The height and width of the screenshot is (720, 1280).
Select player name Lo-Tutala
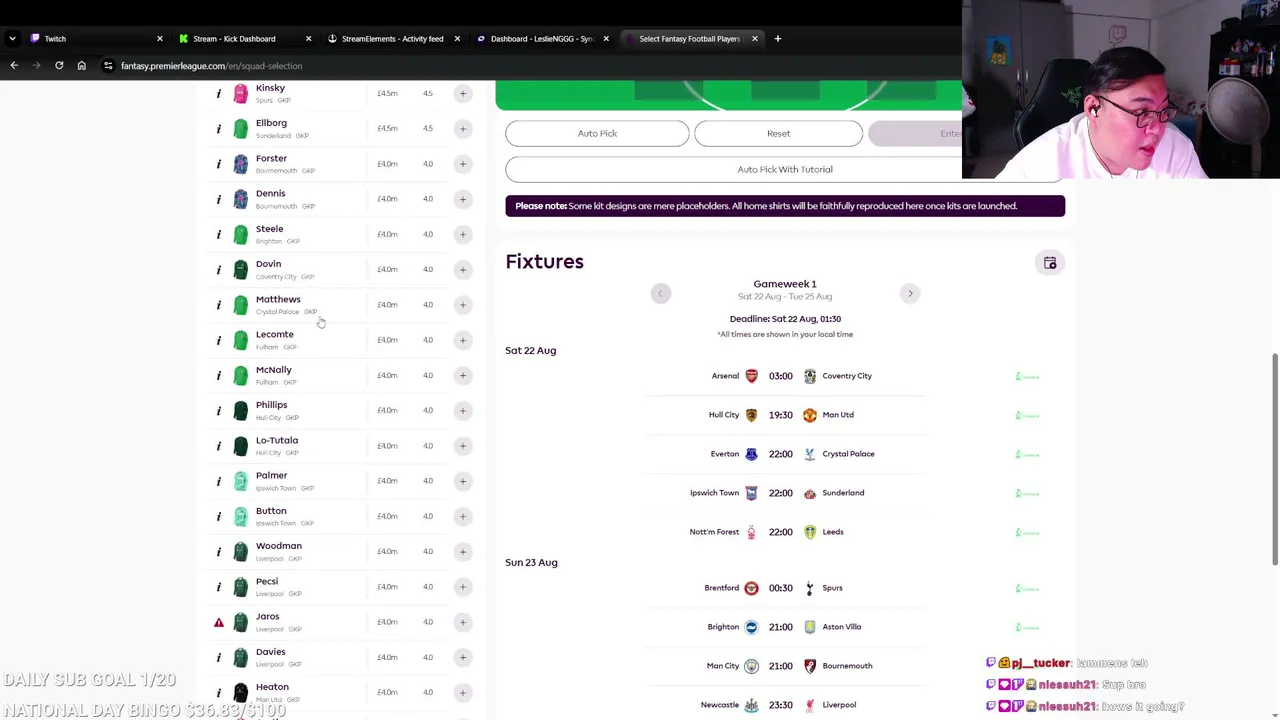tap(276, 440)
